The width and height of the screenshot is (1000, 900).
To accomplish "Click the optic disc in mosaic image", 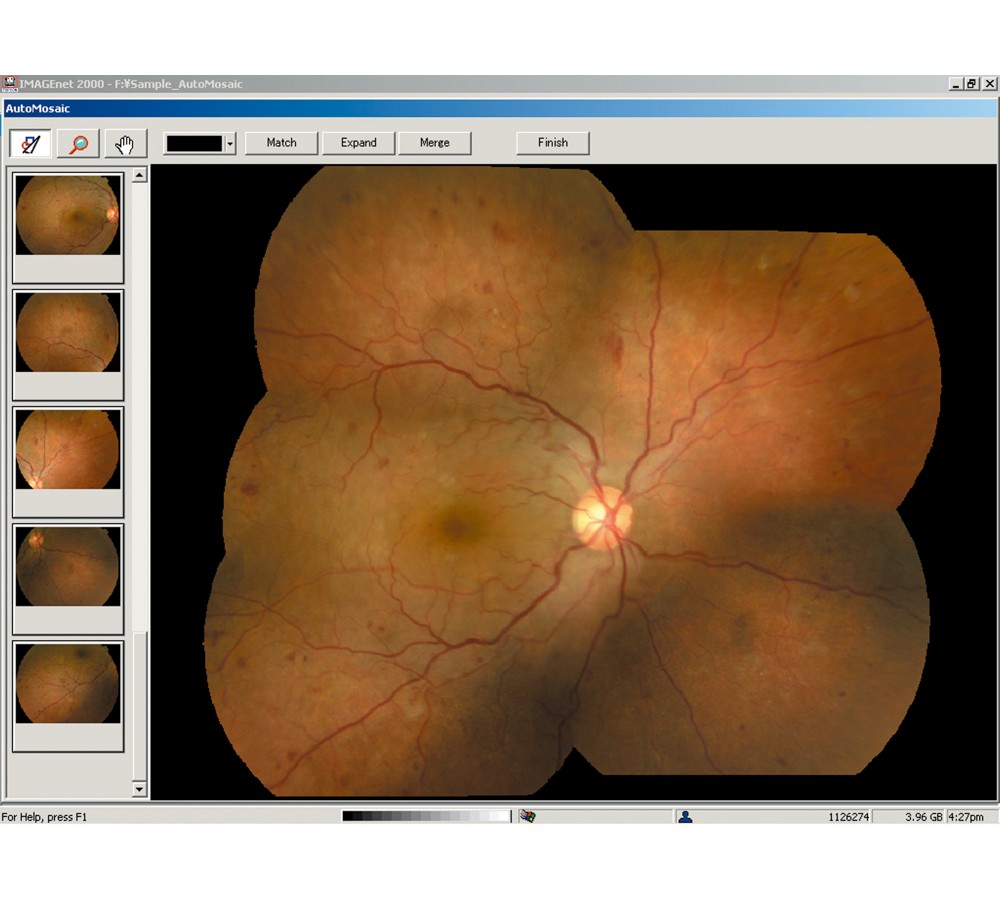I will (x=602, y=518).
